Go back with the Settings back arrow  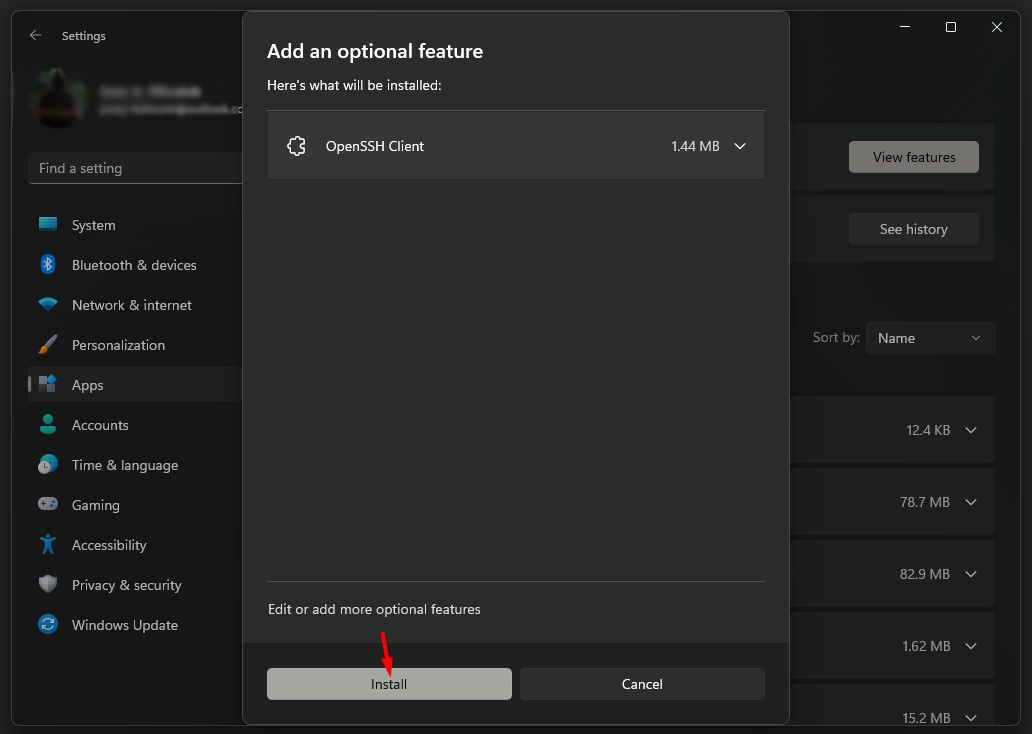click(36, 36)
